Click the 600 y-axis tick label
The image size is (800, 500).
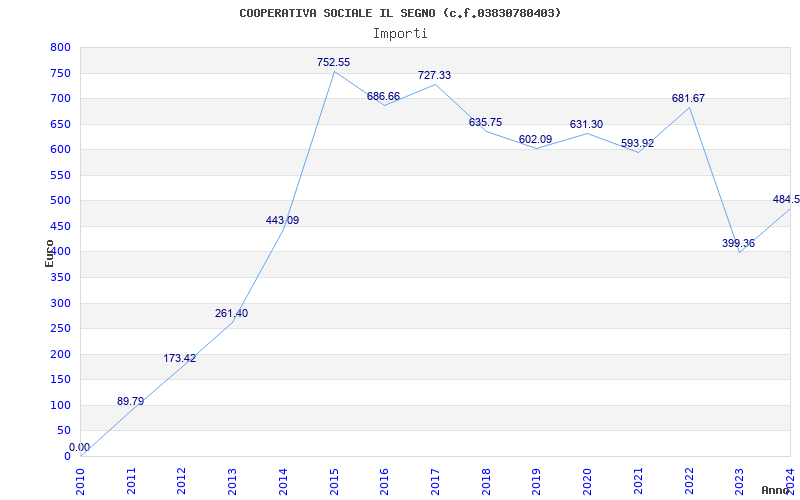pyautogui.click(x=60, y=149)
